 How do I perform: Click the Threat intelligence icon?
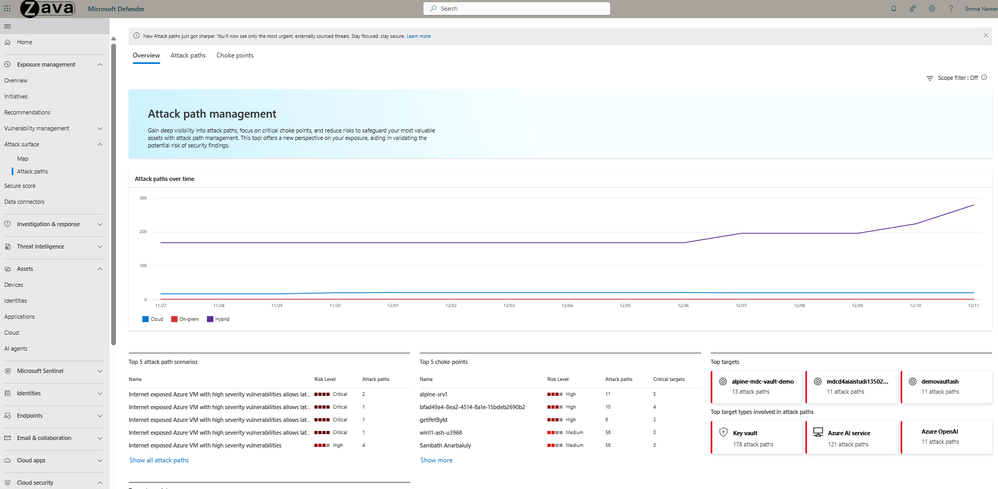8,246
